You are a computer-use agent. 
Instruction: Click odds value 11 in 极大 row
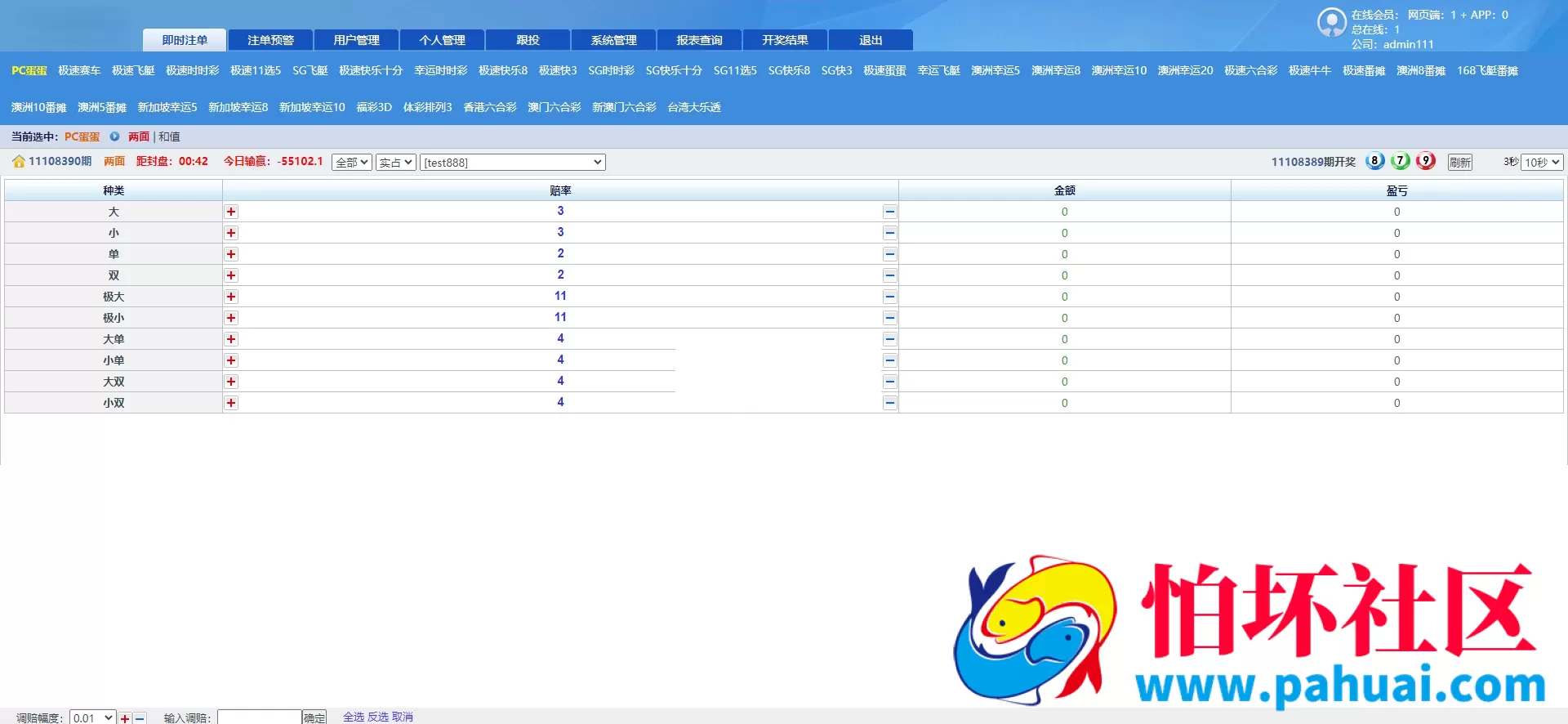pos(560,296)
